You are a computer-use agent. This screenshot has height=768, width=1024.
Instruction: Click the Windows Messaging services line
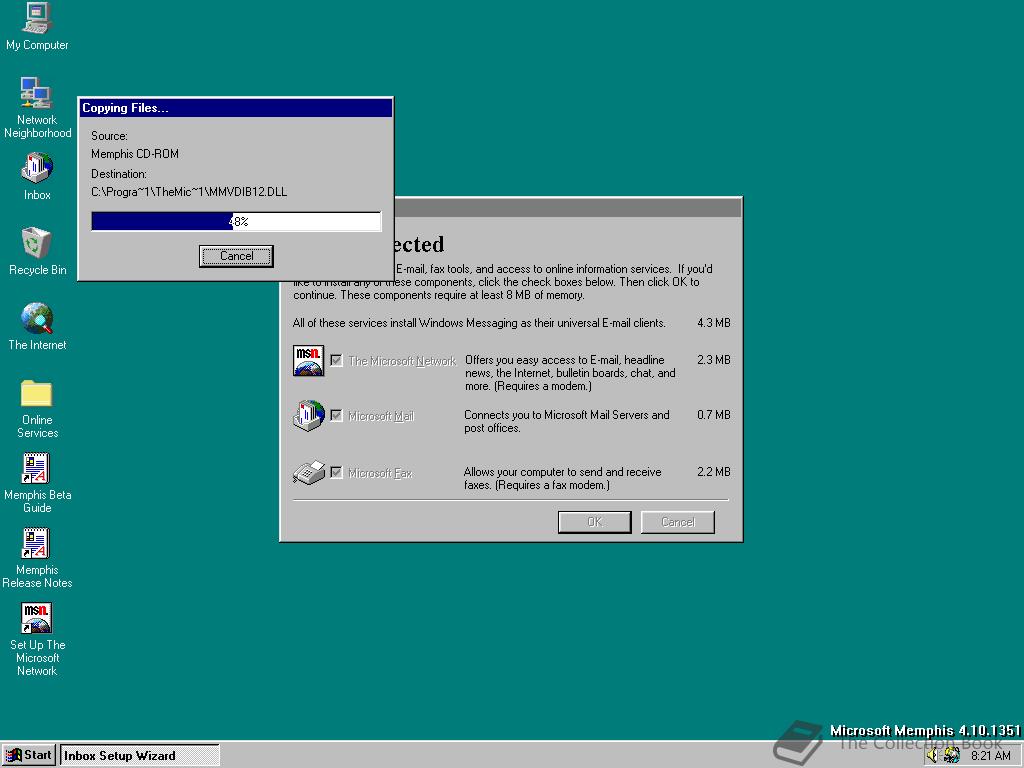[x=479, y=323]
